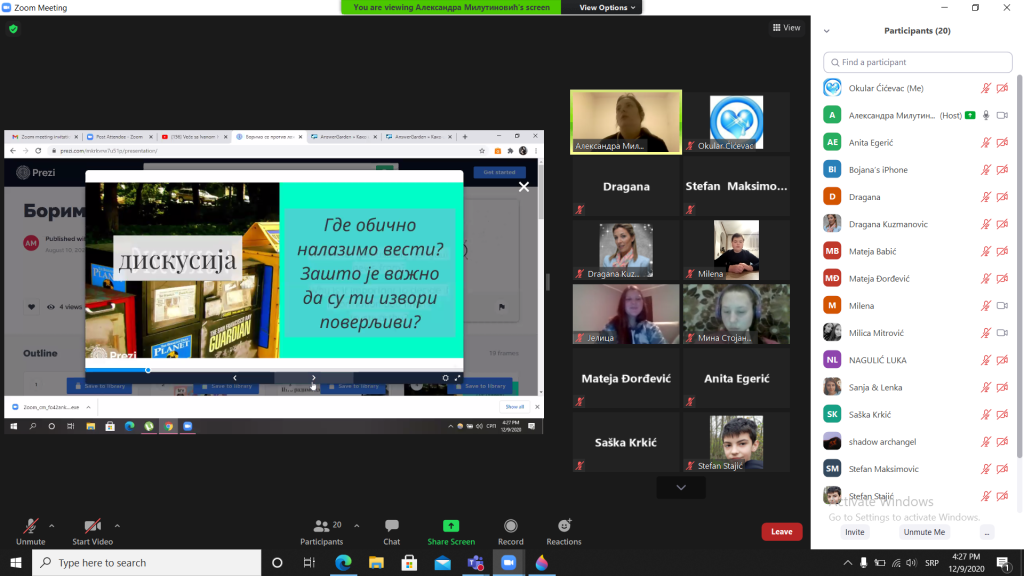Open Microsoft Edge from the taskbar
Screen dimensions: 1024x576
coord(341,563)
